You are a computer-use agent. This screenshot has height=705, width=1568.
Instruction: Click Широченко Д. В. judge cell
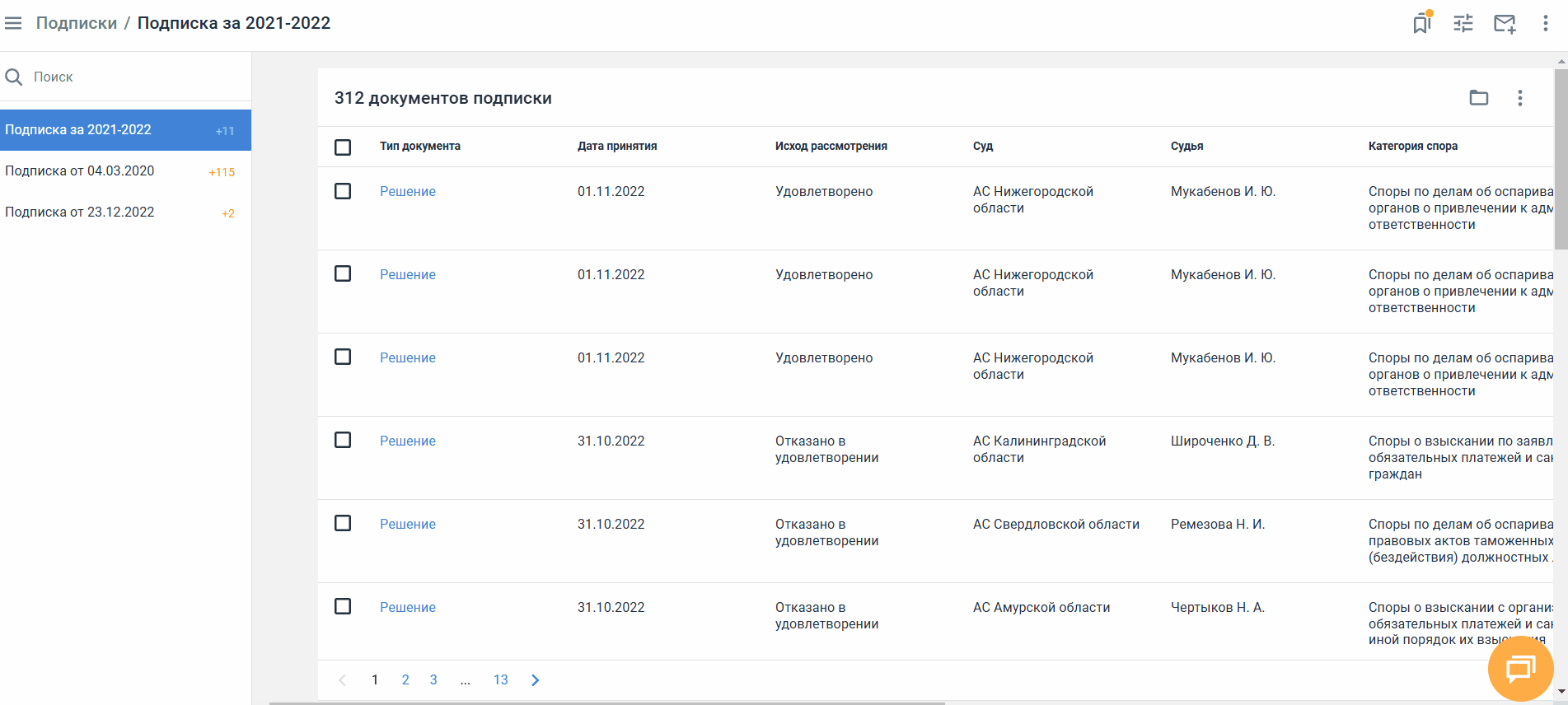click(1223, 441)
